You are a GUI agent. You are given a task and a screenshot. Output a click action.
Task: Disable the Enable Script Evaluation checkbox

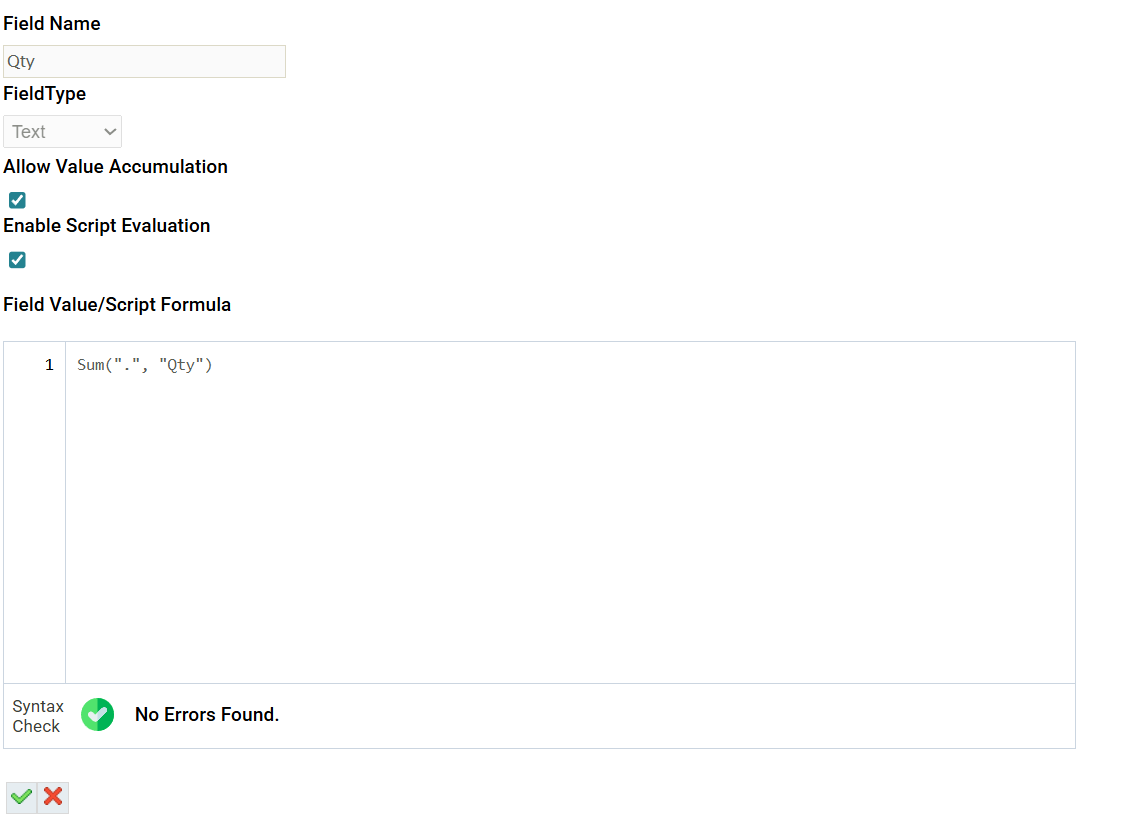point(17,260)
